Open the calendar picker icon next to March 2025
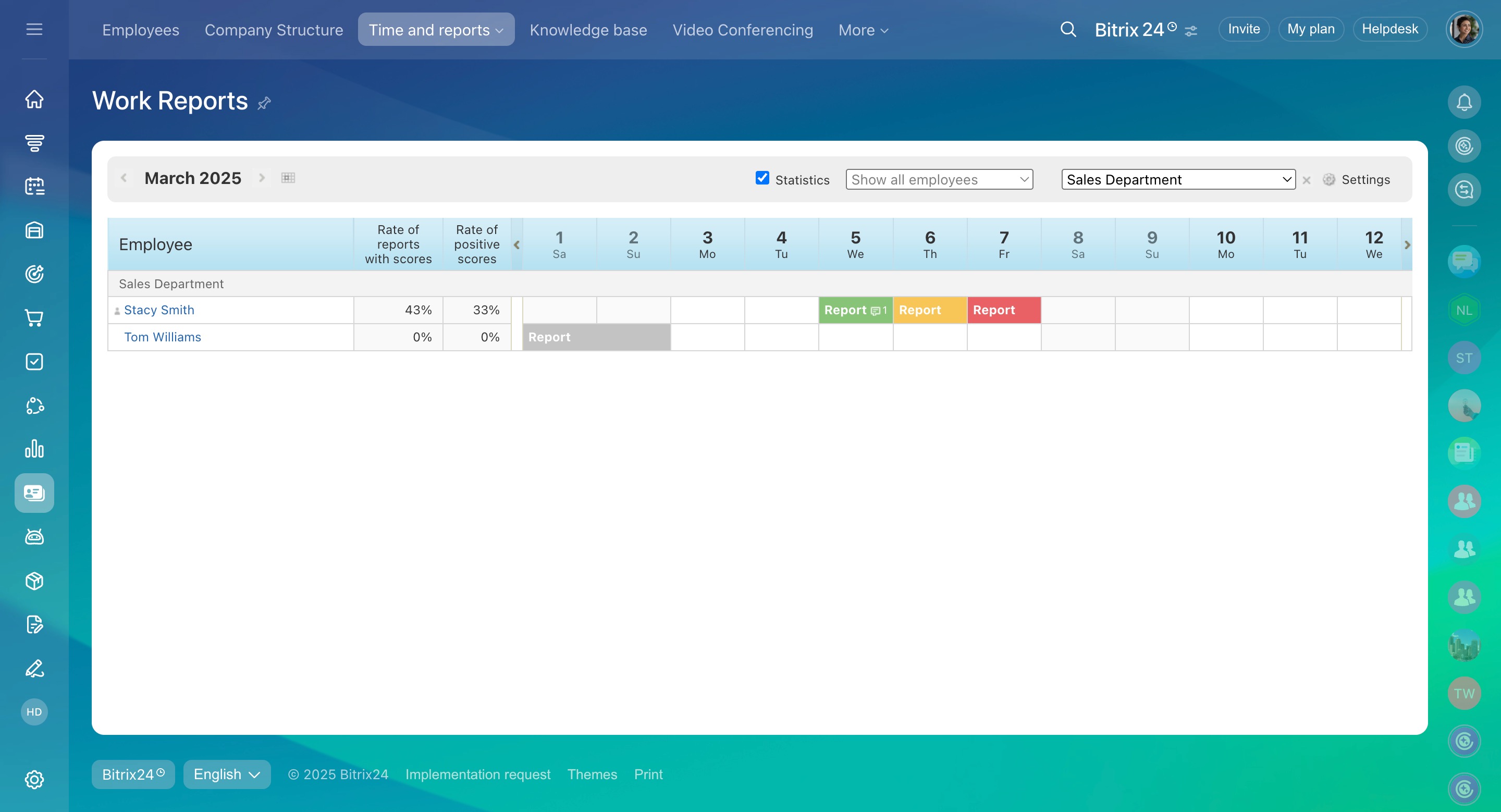This screenshot has width=1501, height=812. tap(288, 178)
